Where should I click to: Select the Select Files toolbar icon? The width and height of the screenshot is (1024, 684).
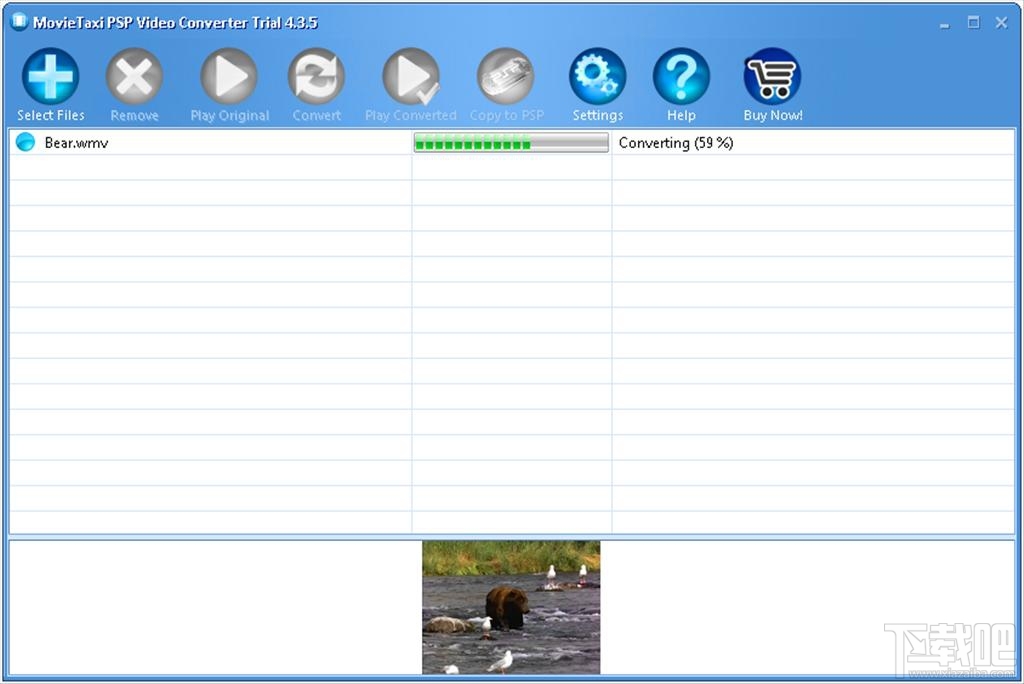click(49, 75)
